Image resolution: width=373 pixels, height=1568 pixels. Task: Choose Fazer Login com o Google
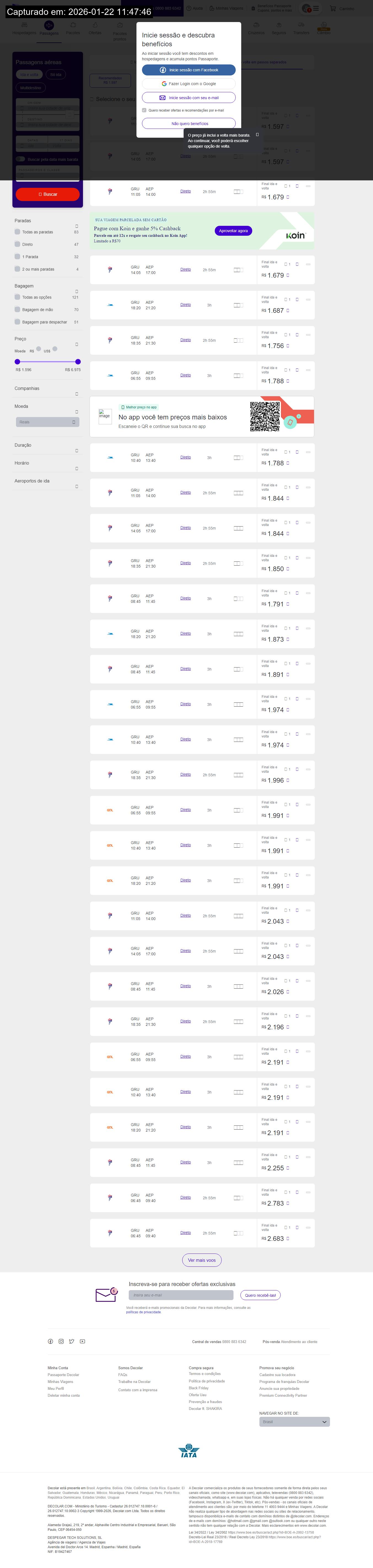pos(189,84)
